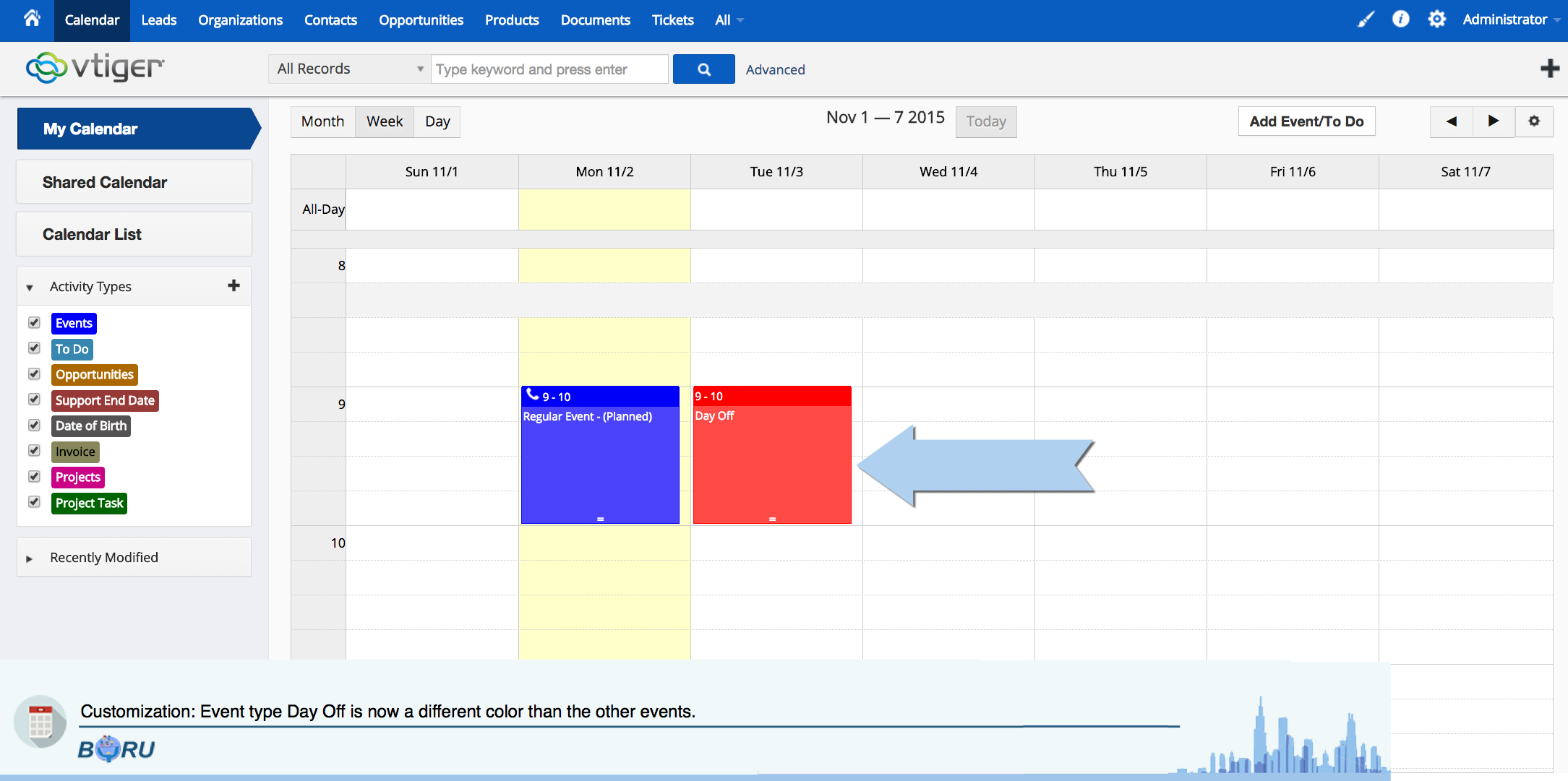Click the info help icon
Screen dimensions: 1568x781
point(1400,20)
